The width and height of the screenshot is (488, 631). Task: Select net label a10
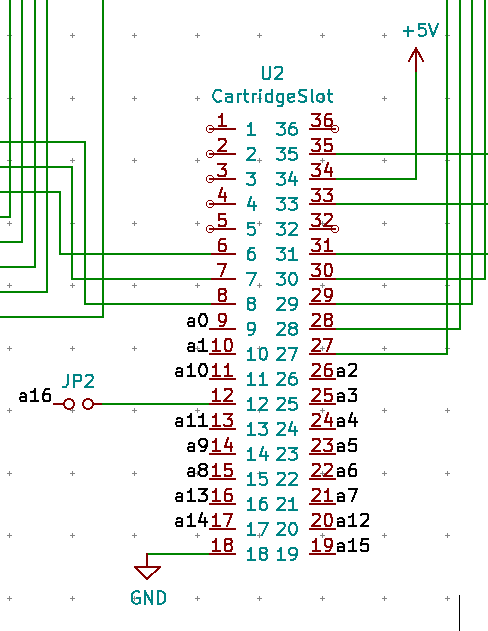point(191,371)
